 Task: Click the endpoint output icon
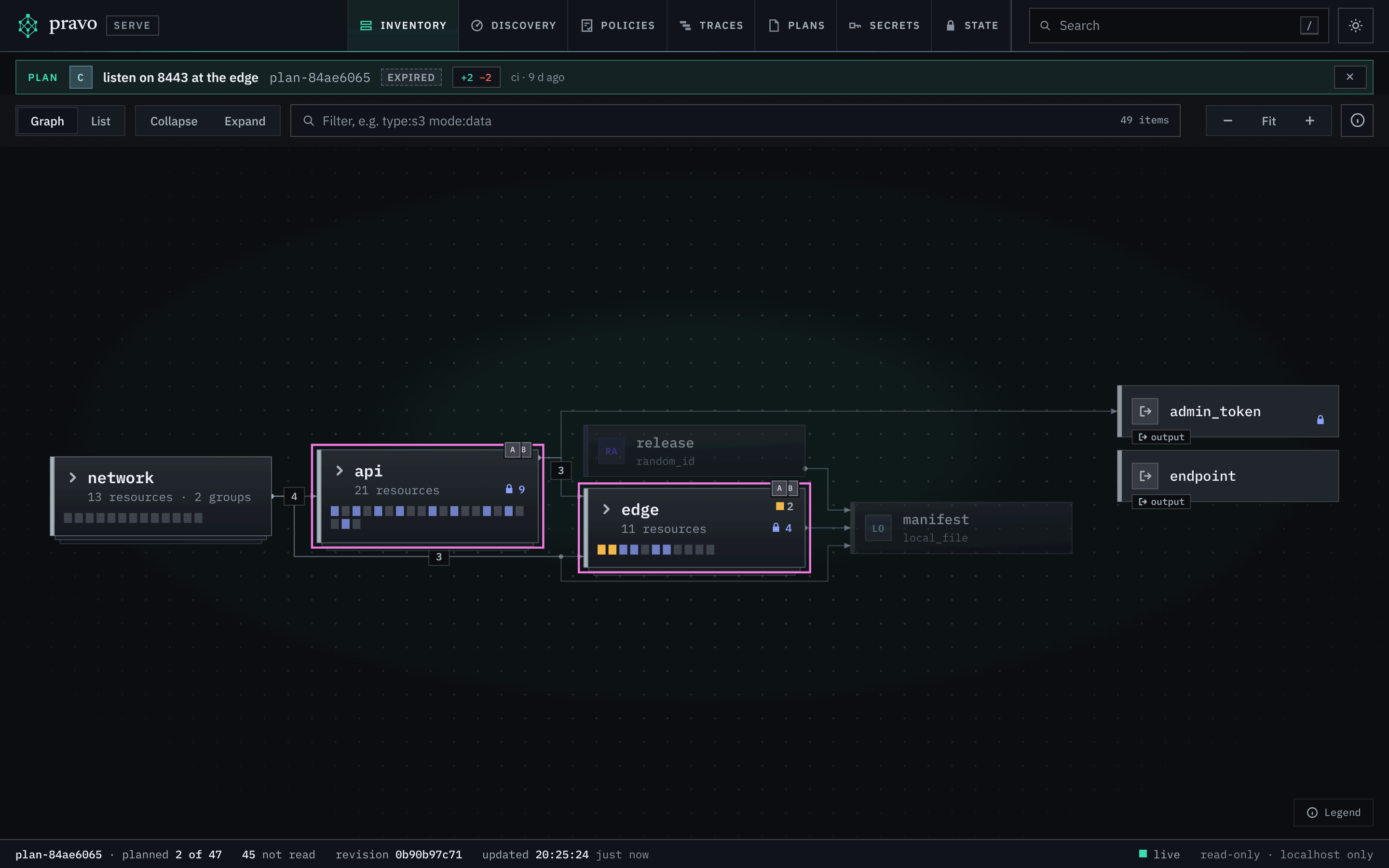[1145, 476]
